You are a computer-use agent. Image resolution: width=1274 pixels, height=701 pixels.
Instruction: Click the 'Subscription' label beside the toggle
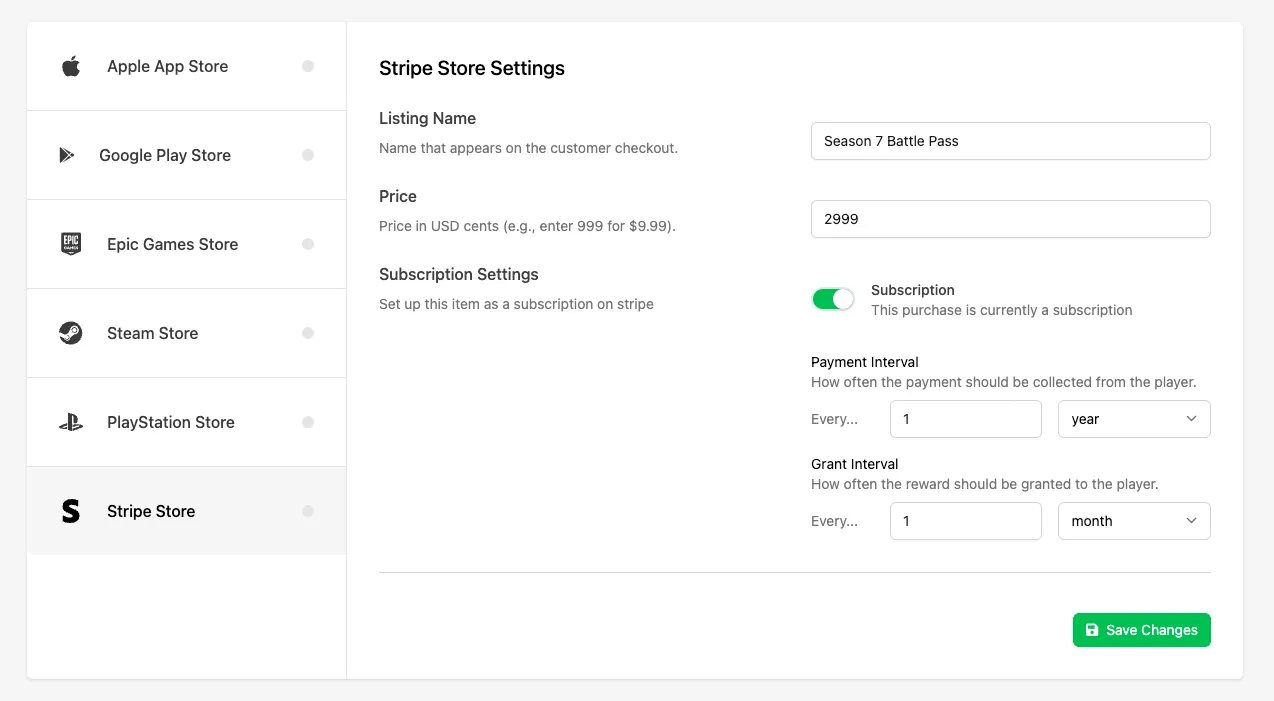[913, 290]
